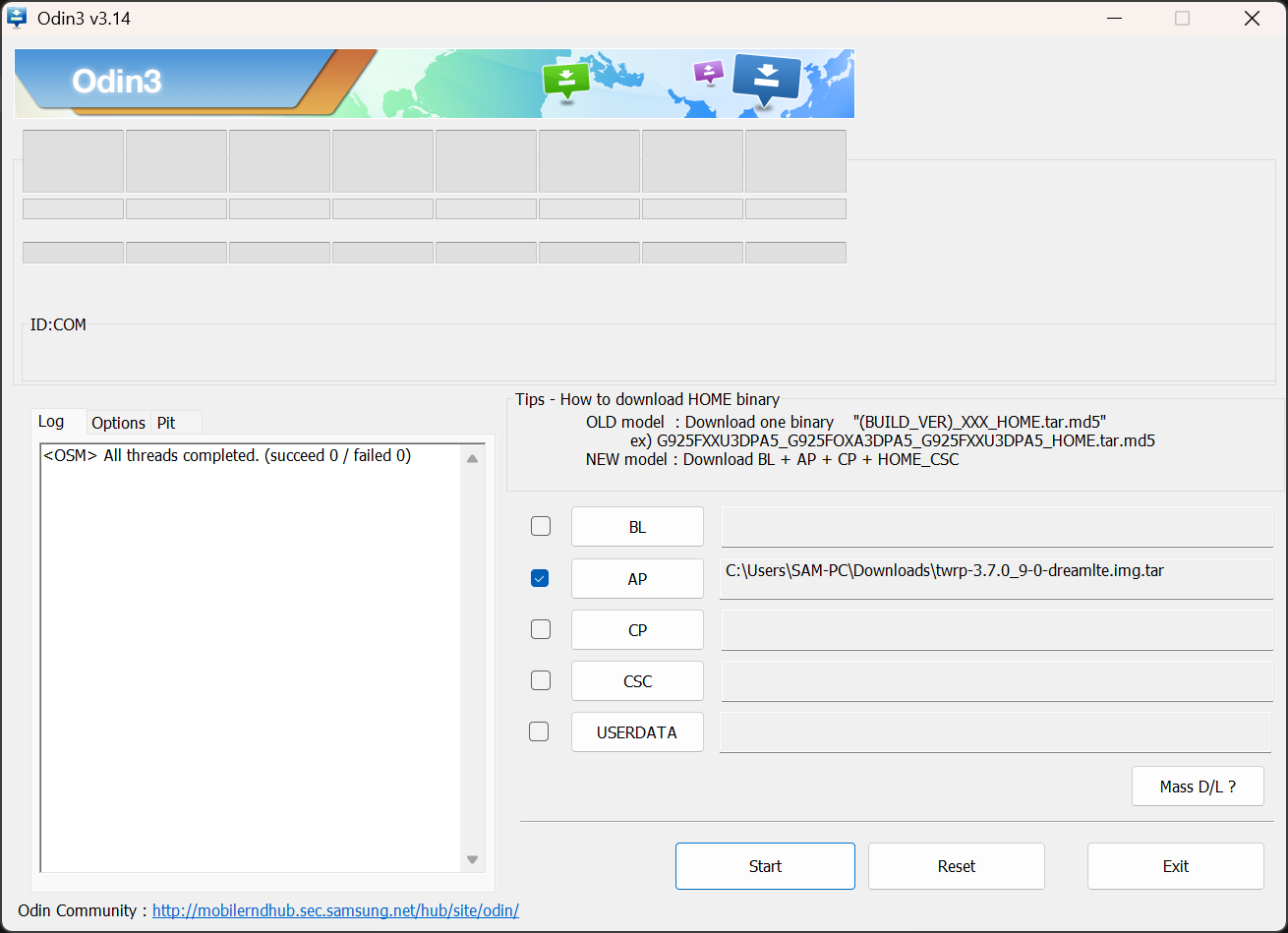Choose an AP firmware file via AP button
This screenshot has height=933, width=1288.
click(x=637, y=579)
